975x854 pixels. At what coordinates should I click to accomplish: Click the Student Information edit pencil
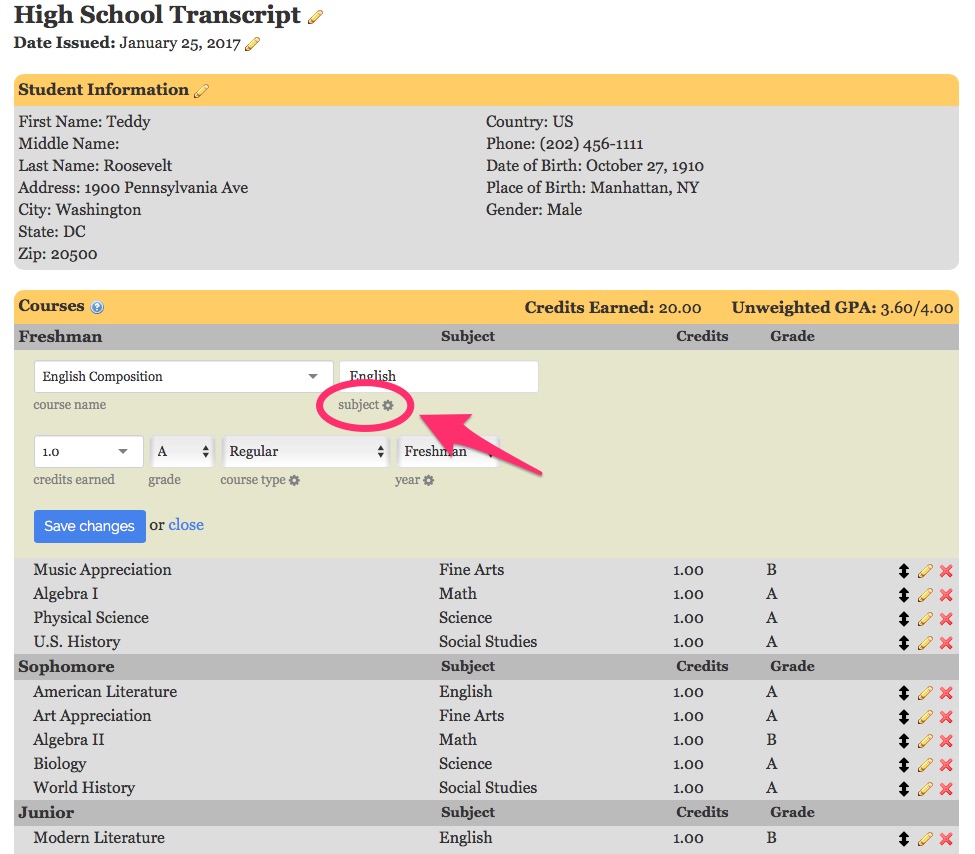(201, 91)
